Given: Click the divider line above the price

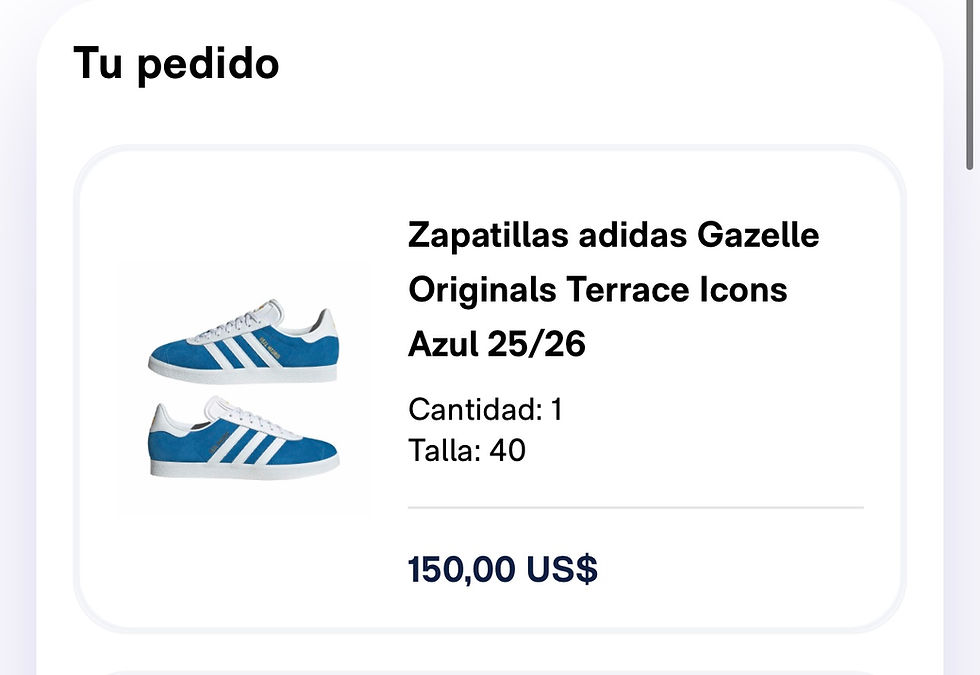Looking at the screenshot, I should 635,508.
